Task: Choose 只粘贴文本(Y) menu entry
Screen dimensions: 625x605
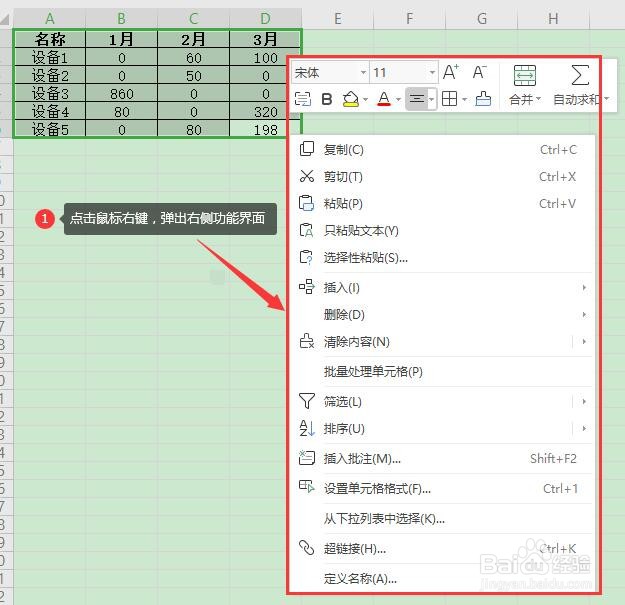Action: pyautogui.click(x=441, y=231)
